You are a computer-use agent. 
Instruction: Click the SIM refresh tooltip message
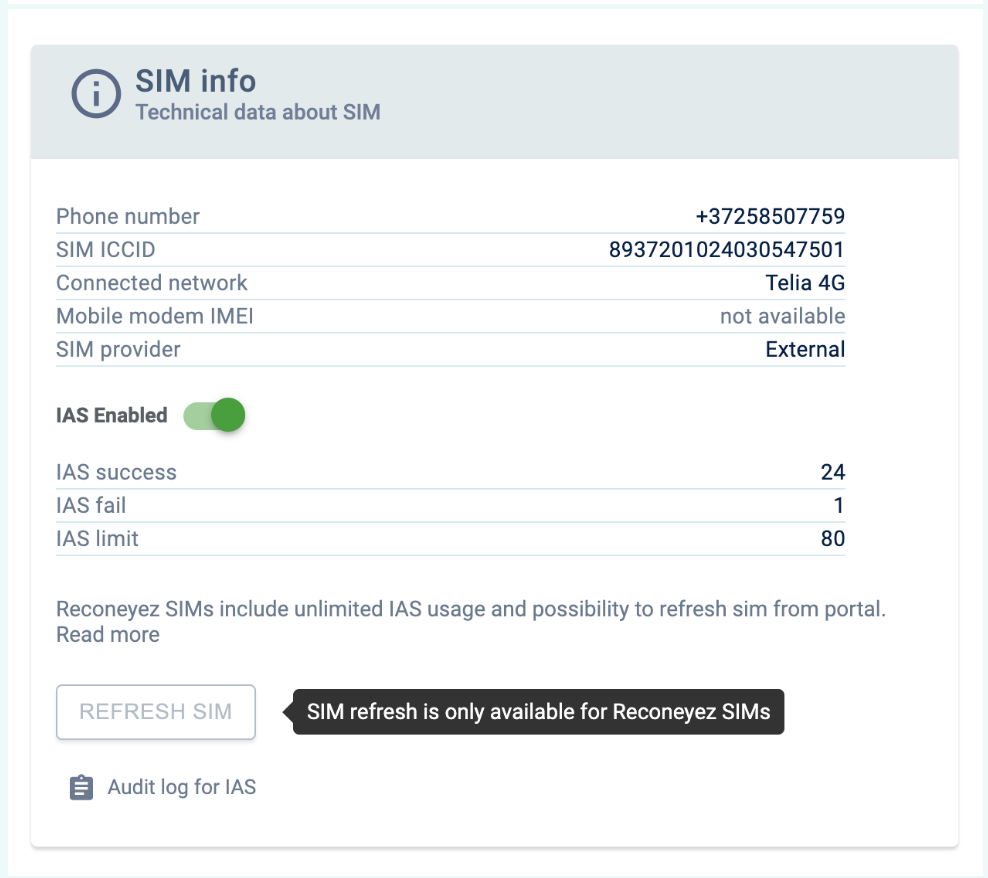[538, 712]
